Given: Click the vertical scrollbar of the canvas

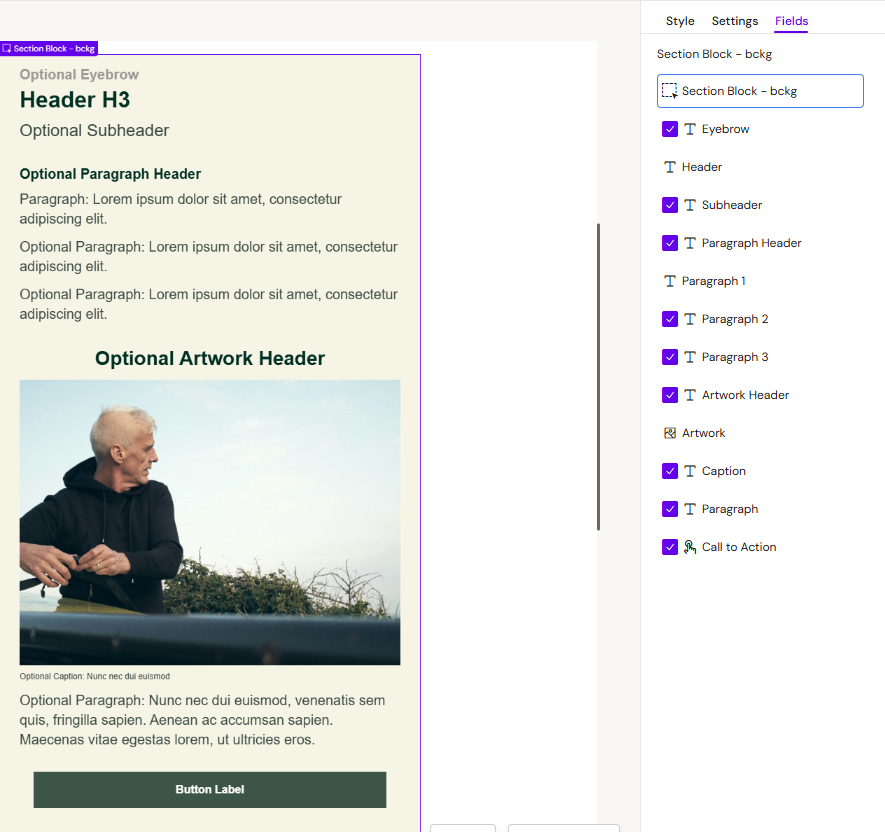Looking at the screenshot, I should tap(598, 376).
